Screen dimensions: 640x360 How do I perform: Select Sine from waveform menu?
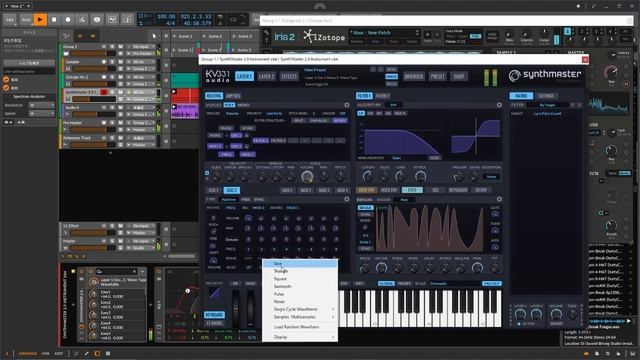(300, 264)
